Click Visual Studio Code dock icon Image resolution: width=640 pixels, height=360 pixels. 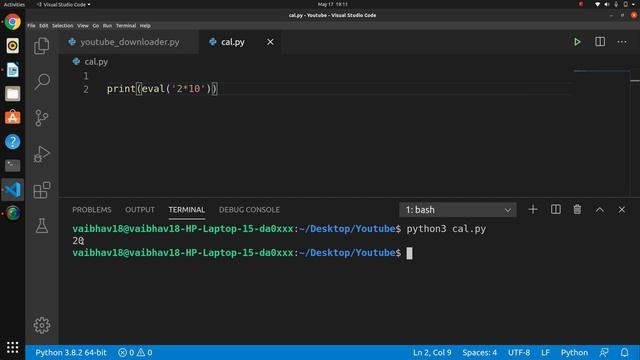point(13,189)
